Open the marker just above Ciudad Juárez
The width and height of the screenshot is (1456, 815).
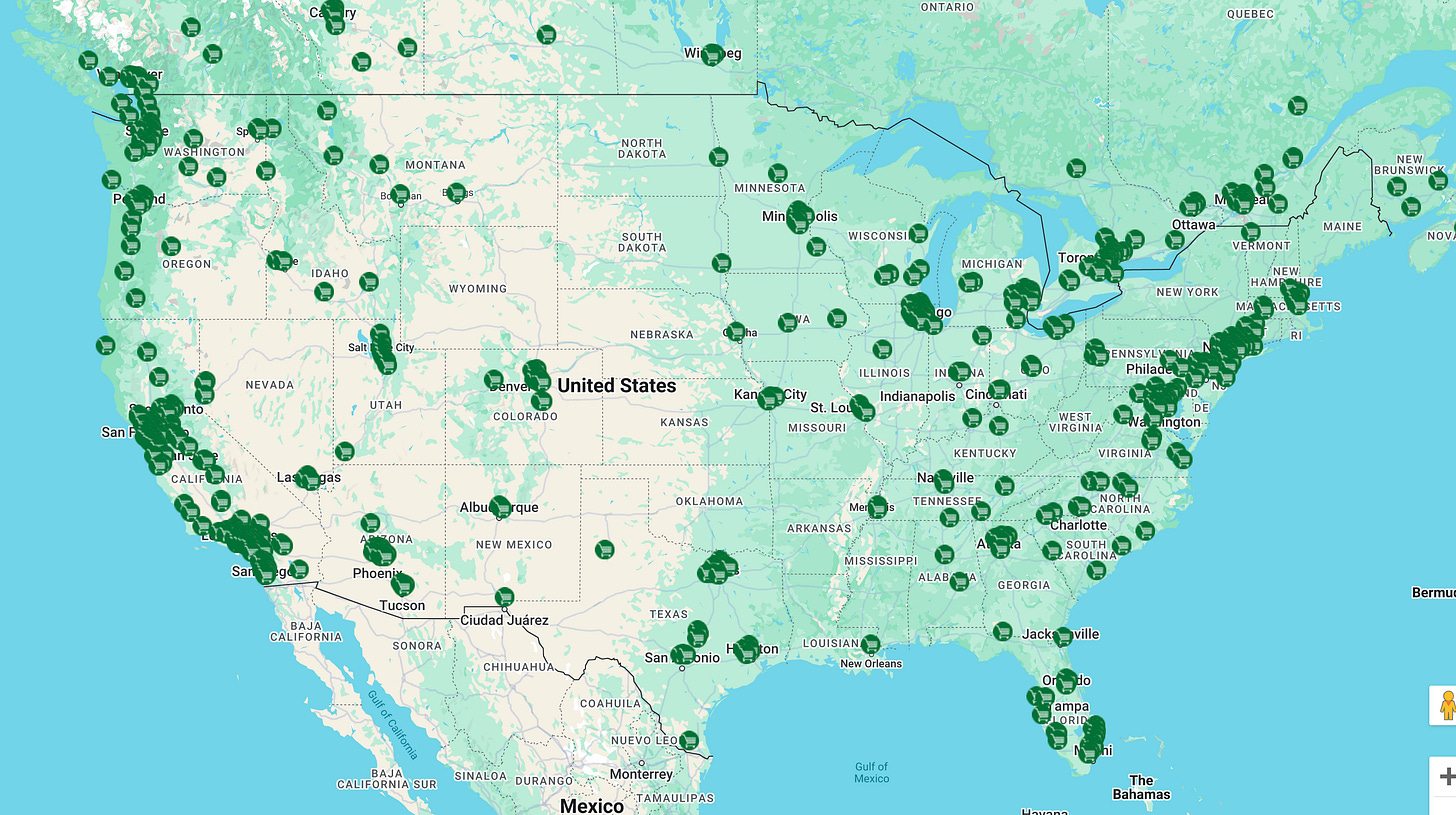(504, 597)
